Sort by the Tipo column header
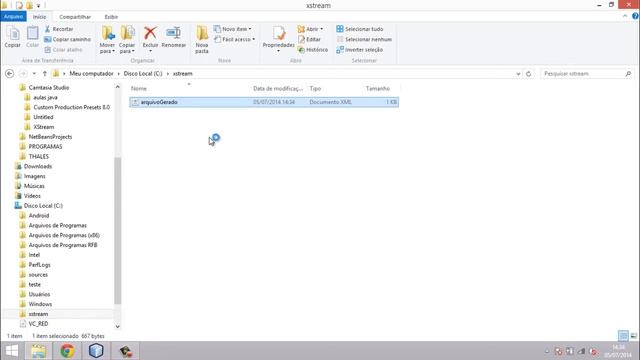Viewport: 640px width, 360px height. [315, 88]
